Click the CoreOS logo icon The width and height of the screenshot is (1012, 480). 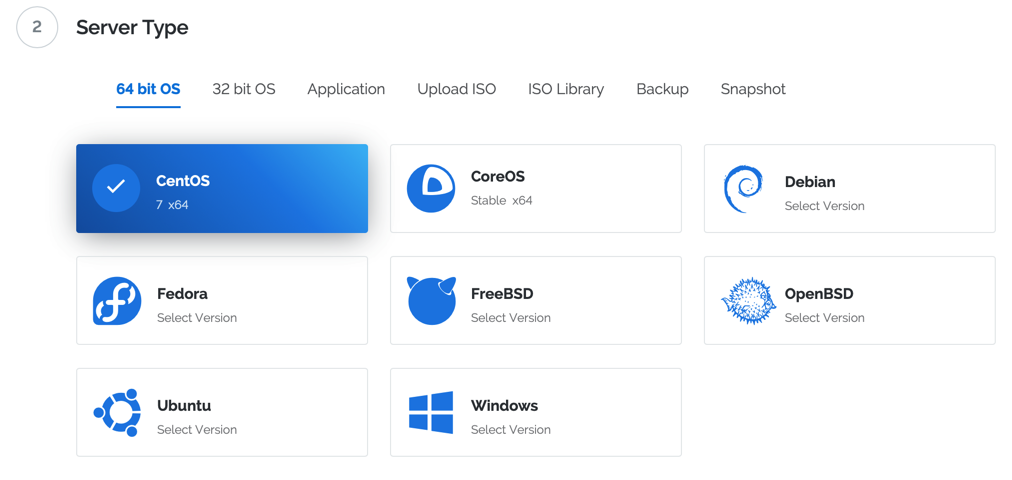click(431, 188)
